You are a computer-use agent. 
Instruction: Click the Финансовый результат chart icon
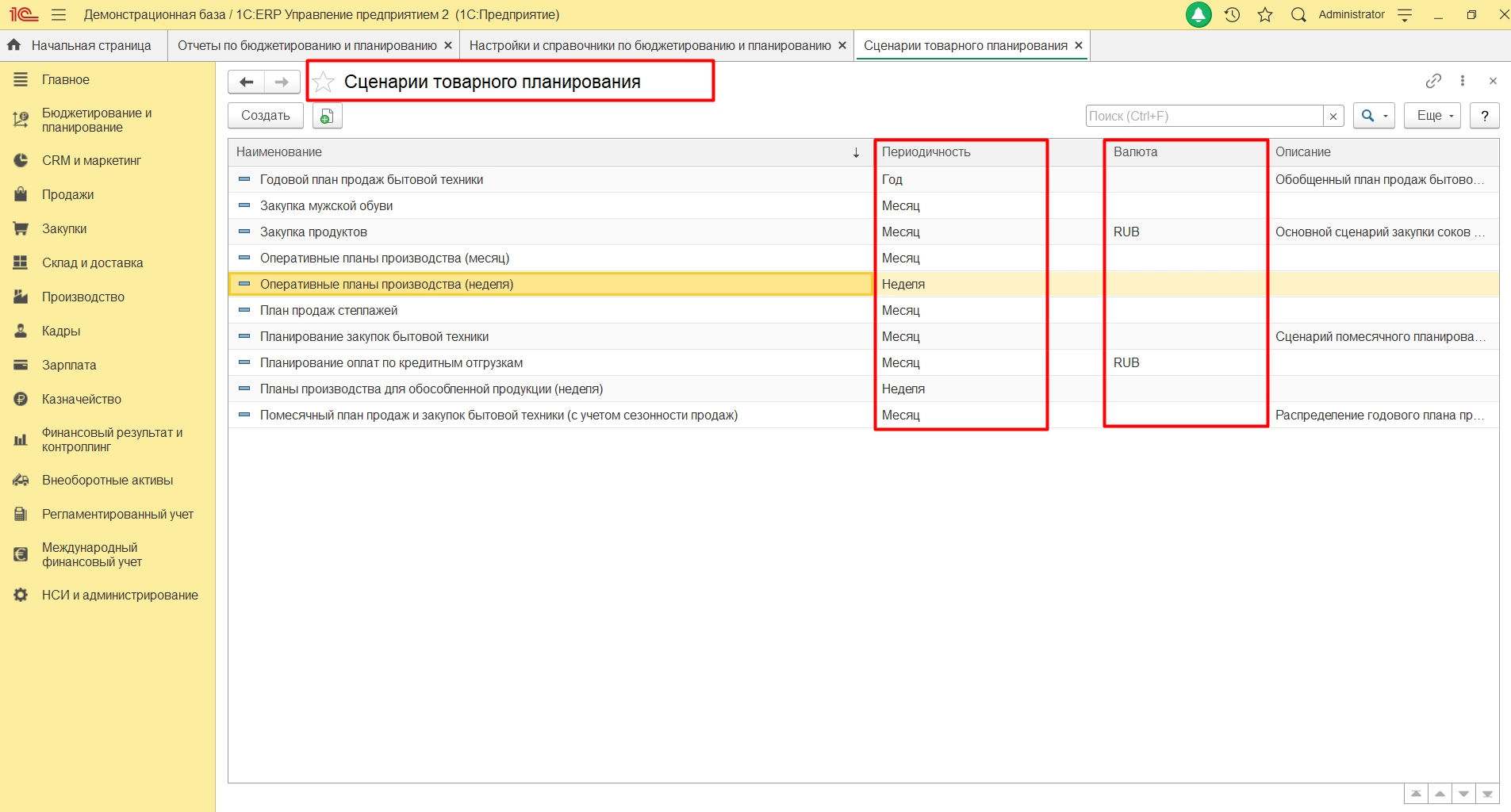tap(21, 439)
